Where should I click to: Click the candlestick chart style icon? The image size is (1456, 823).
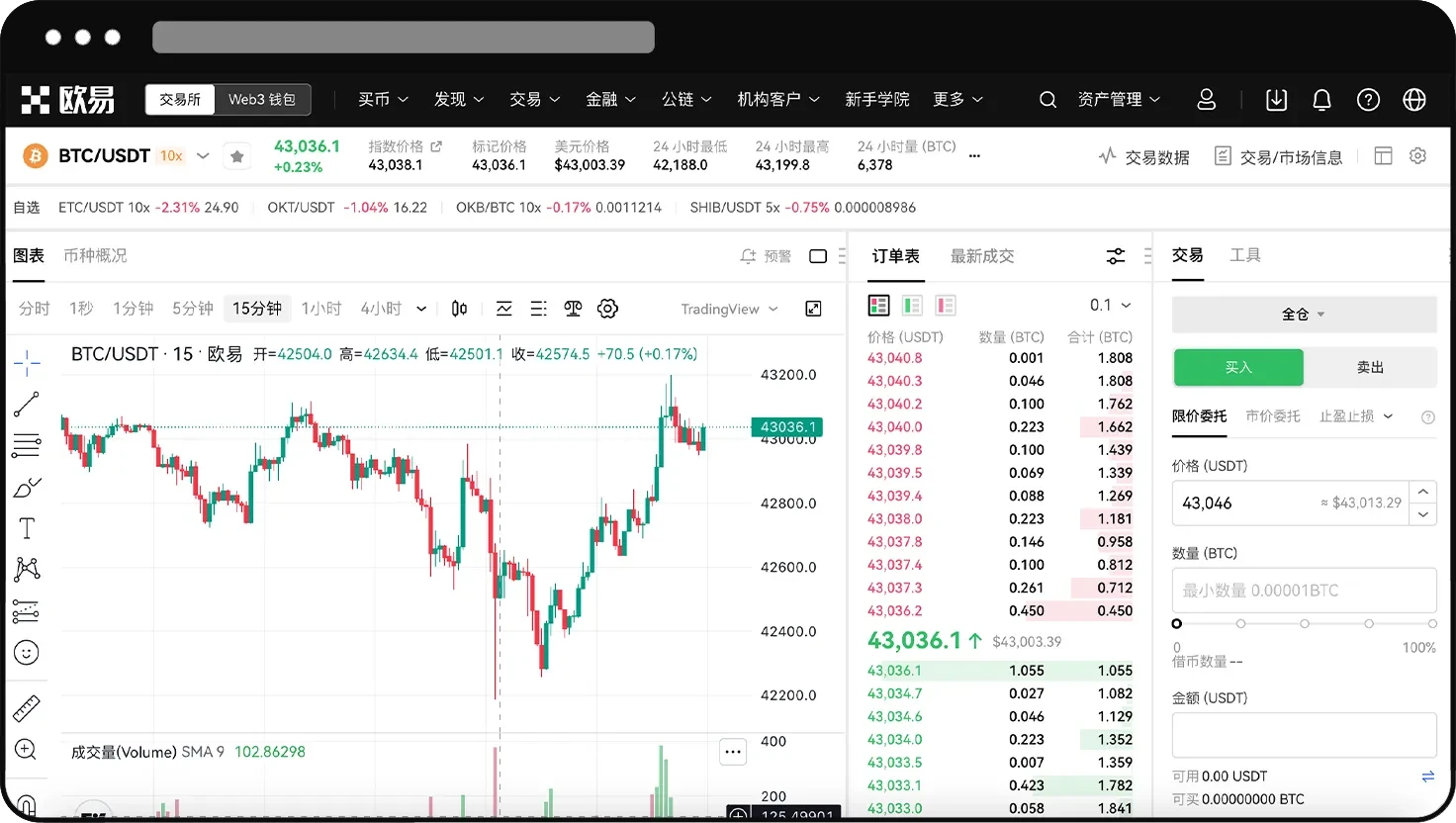[459, 309]
